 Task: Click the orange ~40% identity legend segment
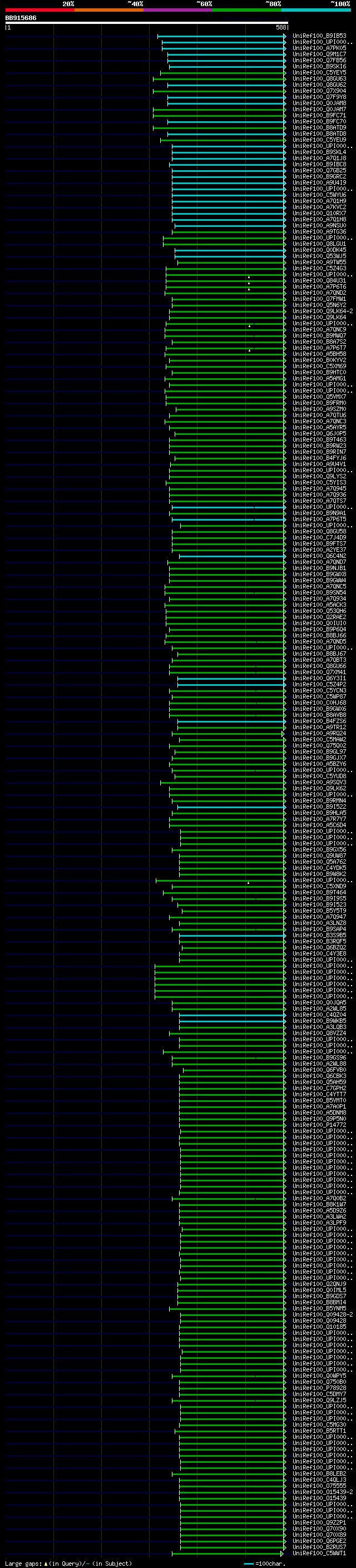tap(109, 11)
